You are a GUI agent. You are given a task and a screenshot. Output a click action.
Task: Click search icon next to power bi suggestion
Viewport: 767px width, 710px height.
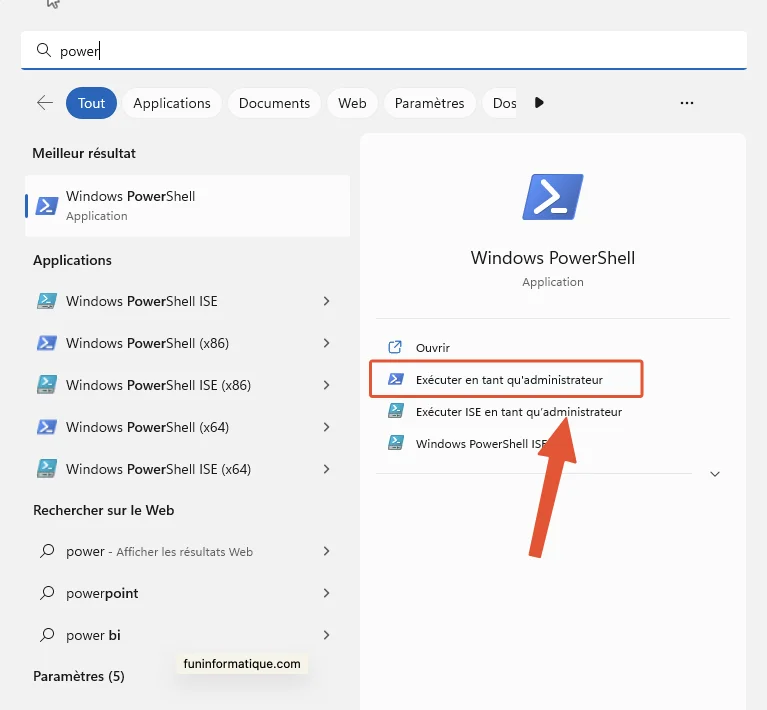pyautogui.click(x=47, y=635)
